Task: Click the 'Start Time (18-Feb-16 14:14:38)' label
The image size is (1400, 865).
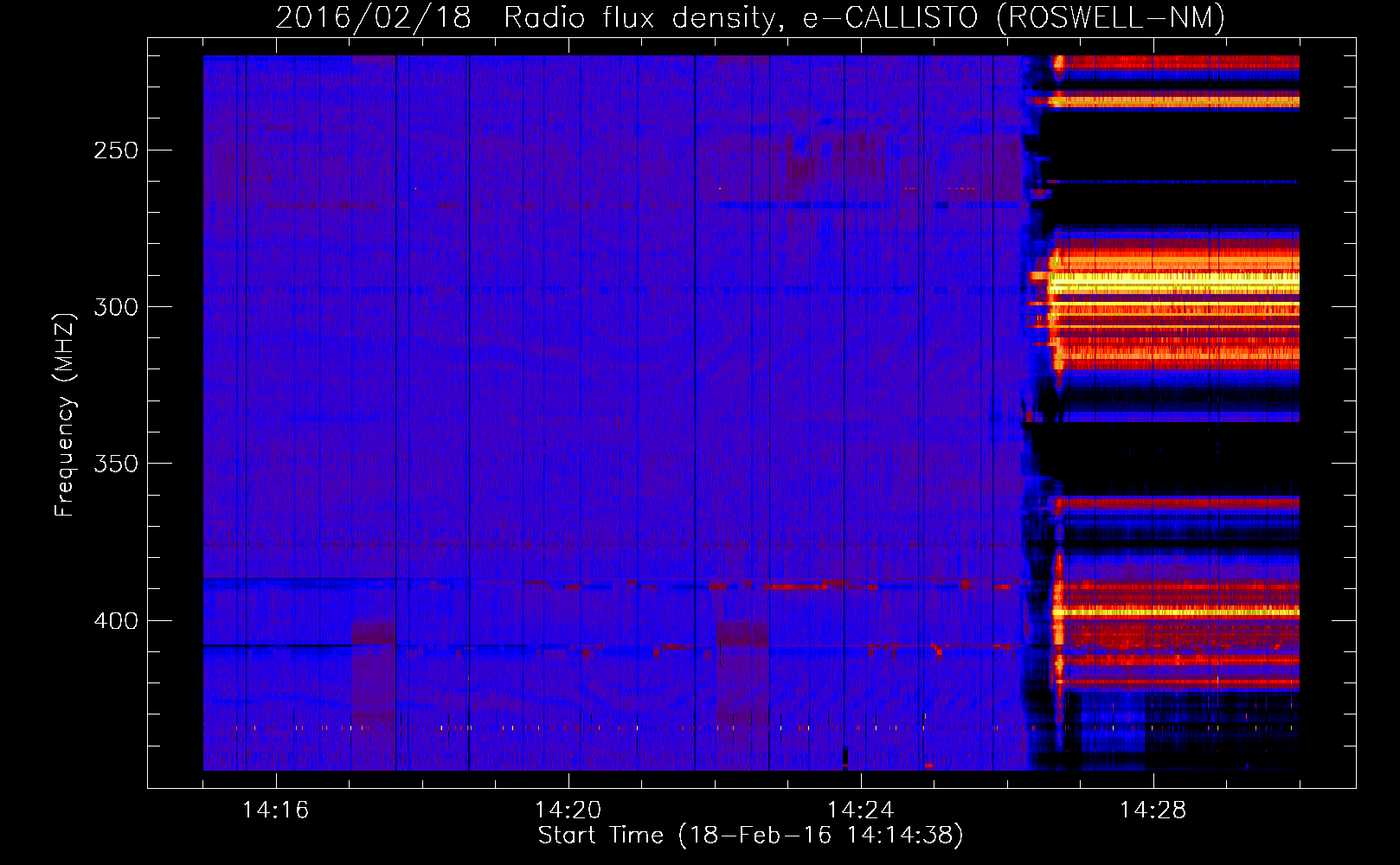Action: [x=750, y=836]
